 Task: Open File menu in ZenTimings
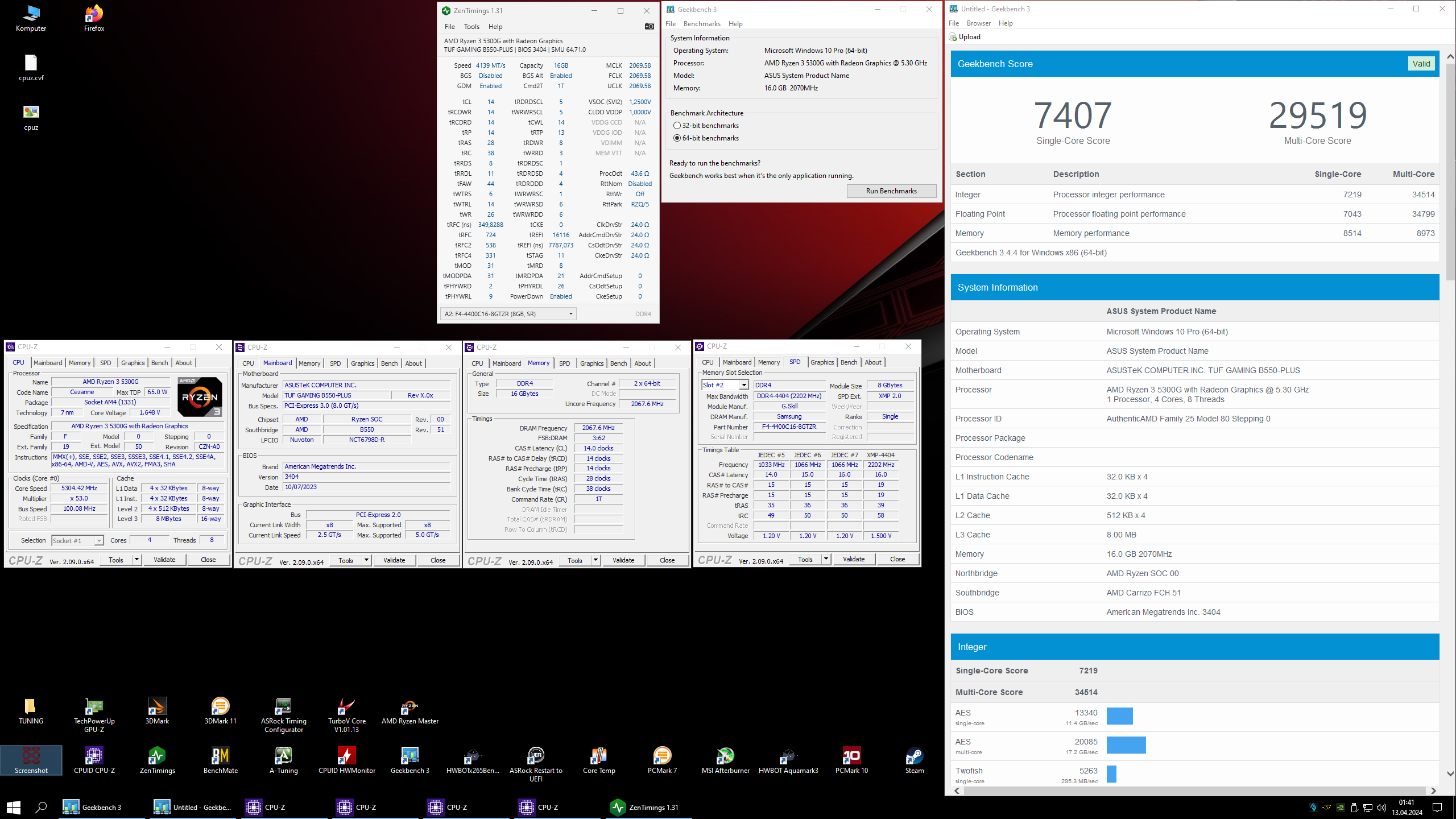click(449, 26)
